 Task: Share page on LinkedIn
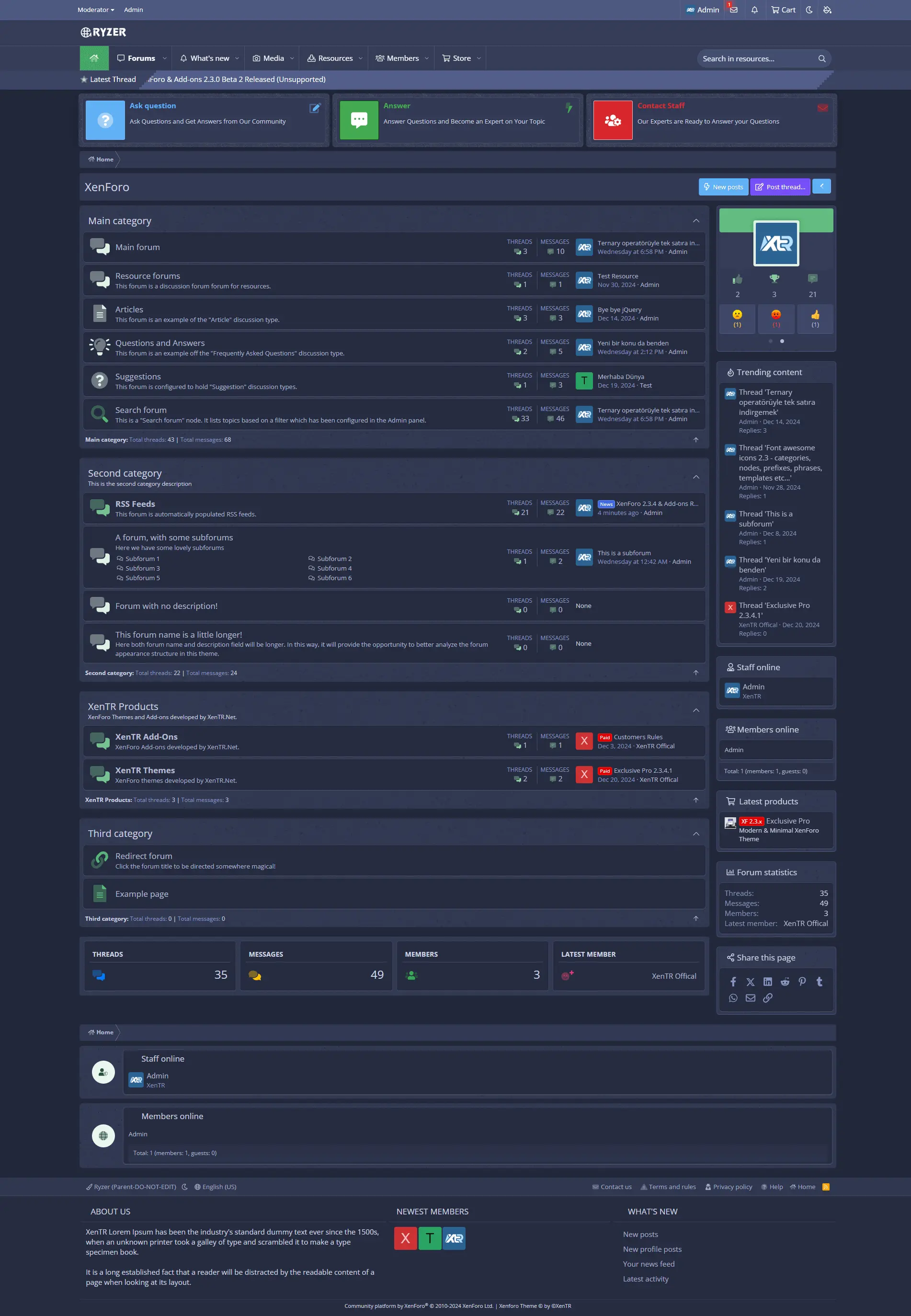coord(767,982)
